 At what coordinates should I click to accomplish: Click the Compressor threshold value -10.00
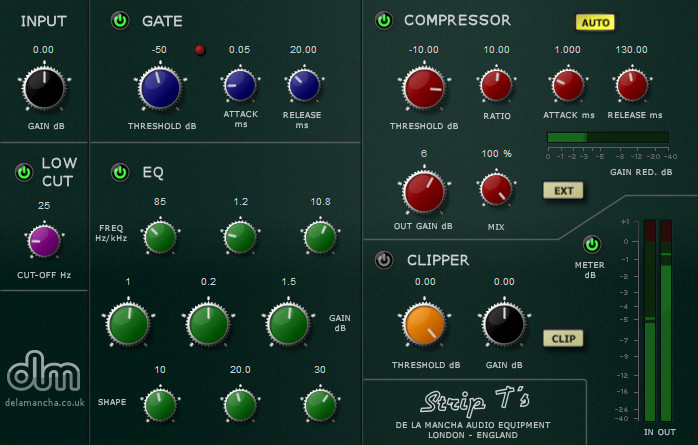point(424,50)
